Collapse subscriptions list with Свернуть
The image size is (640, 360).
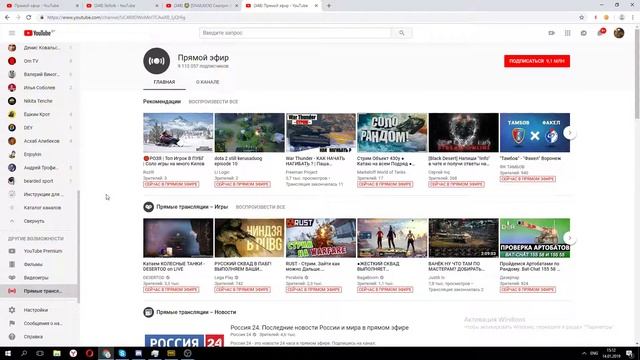(39, 221)
